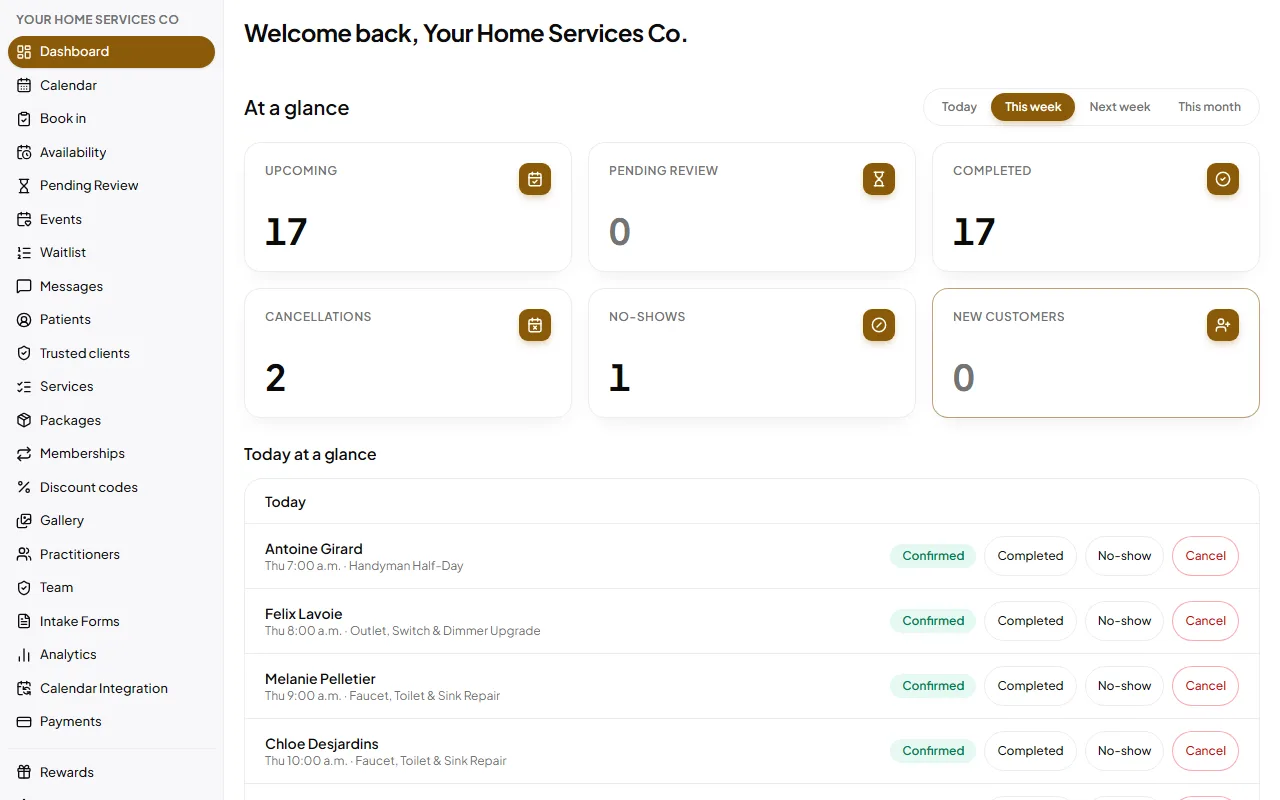The image size is (1280, 800).
Task: Click the Dashboard grid icon in sidebar
Action: 24,52
